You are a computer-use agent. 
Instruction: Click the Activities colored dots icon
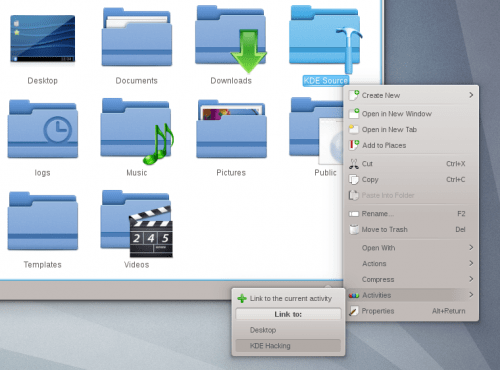pyautogui.click(x=354, y=295)
